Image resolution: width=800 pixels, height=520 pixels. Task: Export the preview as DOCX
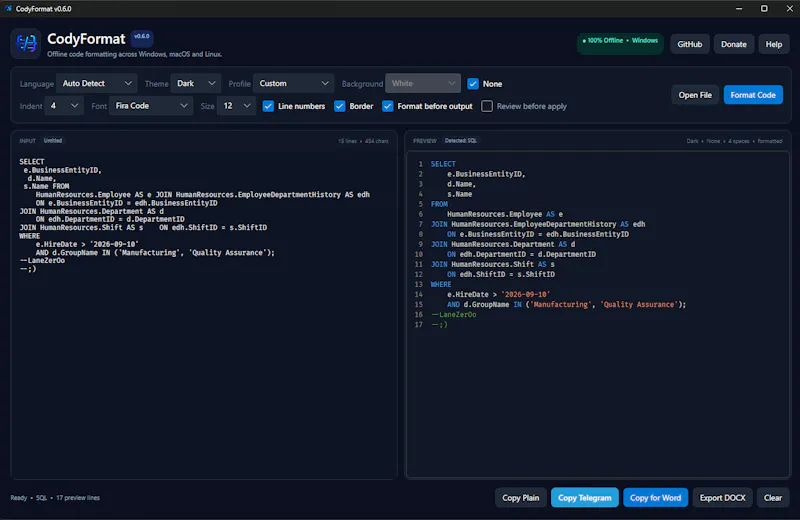[x=722, y=498]
